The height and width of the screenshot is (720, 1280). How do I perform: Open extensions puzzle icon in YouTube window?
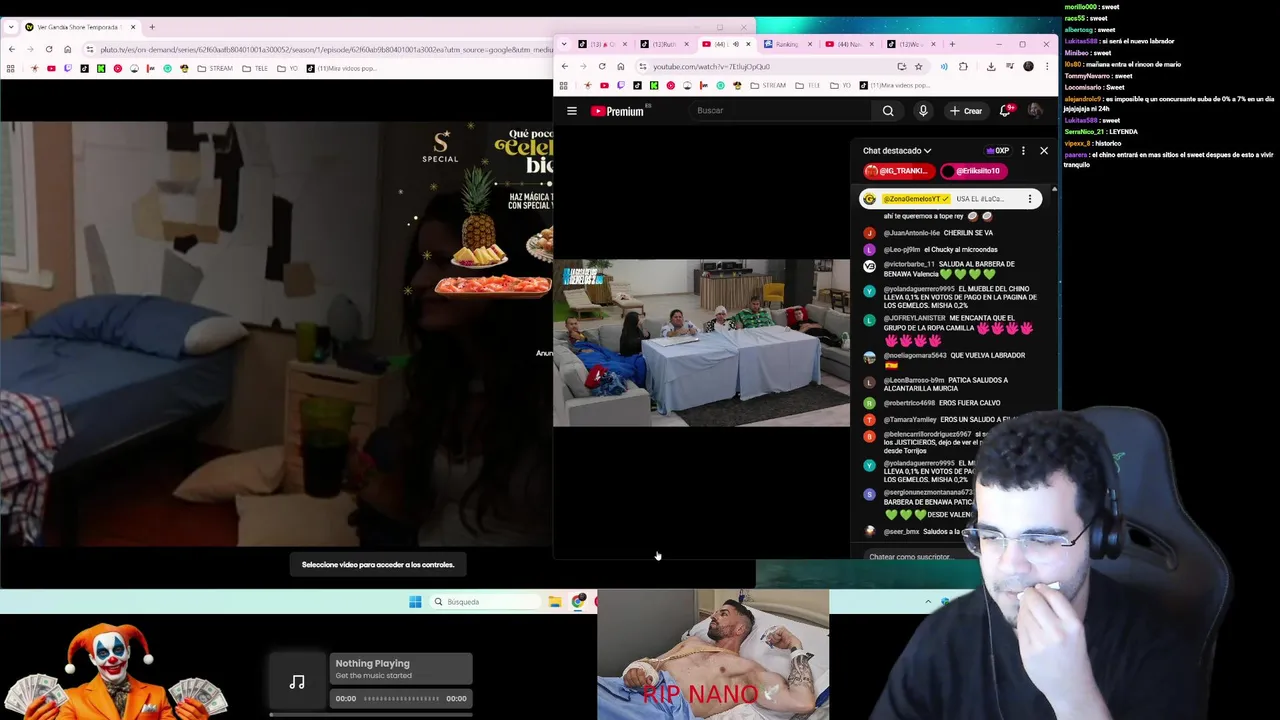[x=963, y=67]
